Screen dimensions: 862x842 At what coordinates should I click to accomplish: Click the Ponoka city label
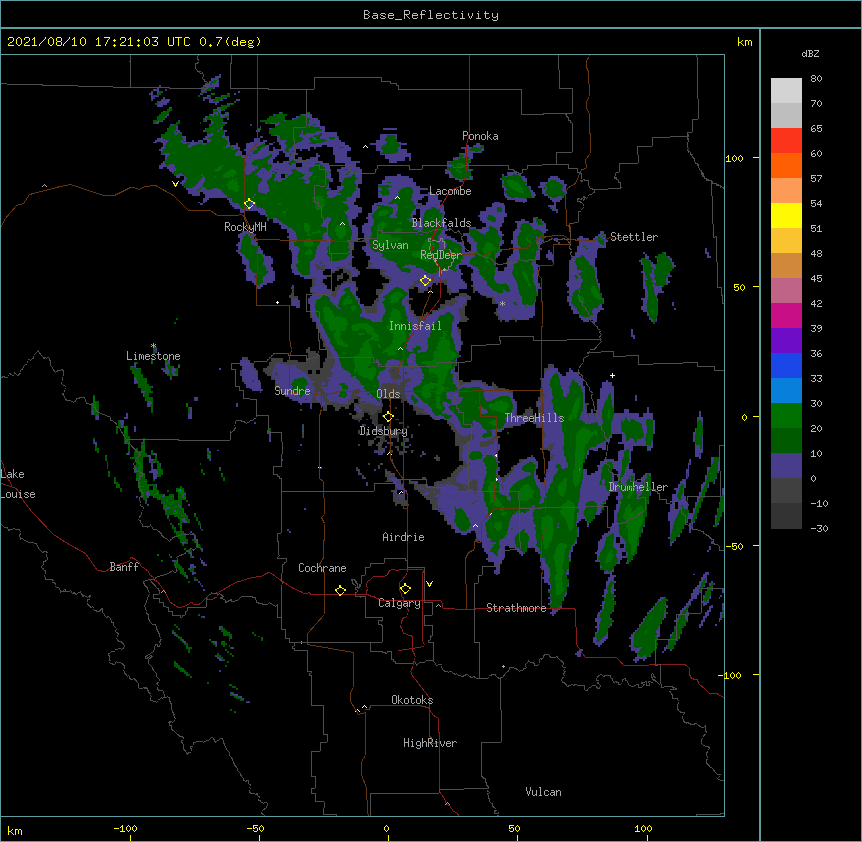click(480, 136)
